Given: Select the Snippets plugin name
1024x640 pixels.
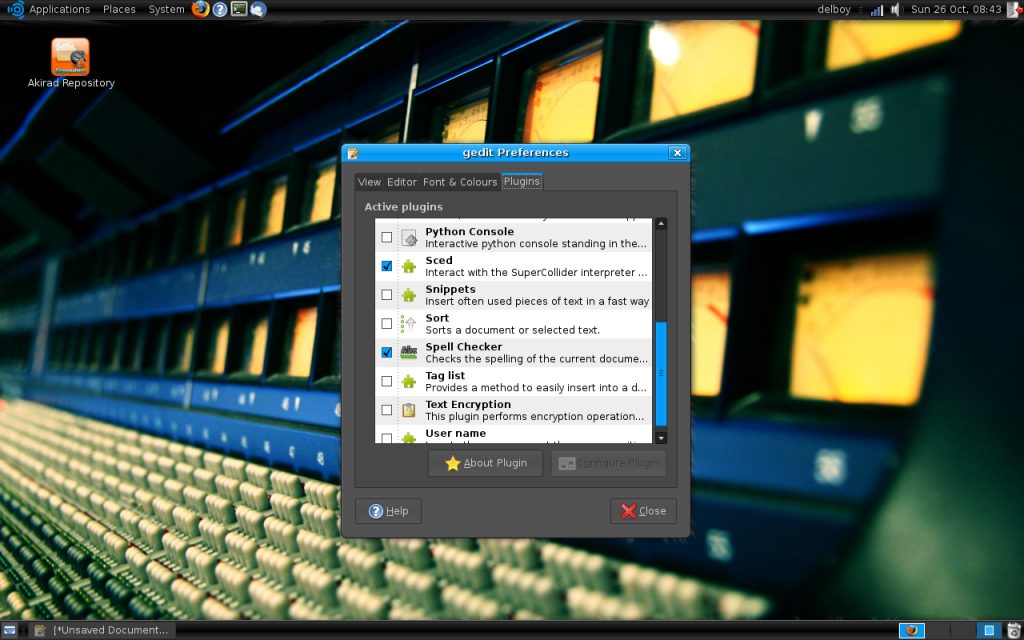Looking at the screenshot, I should tap(451, 289).
